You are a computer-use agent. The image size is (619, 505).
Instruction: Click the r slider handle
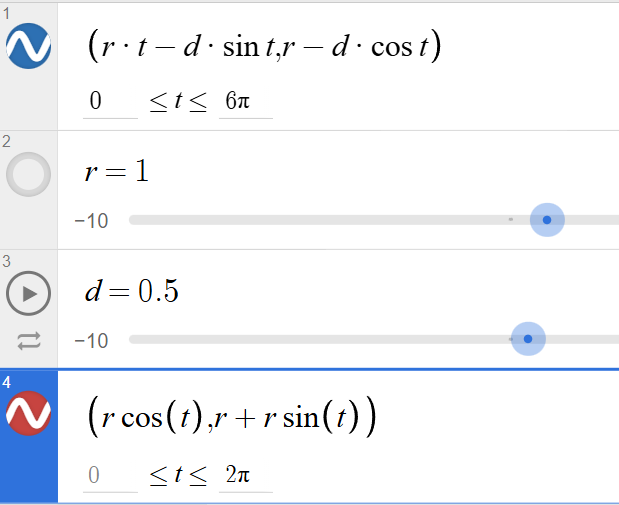[x=547, y=220]
